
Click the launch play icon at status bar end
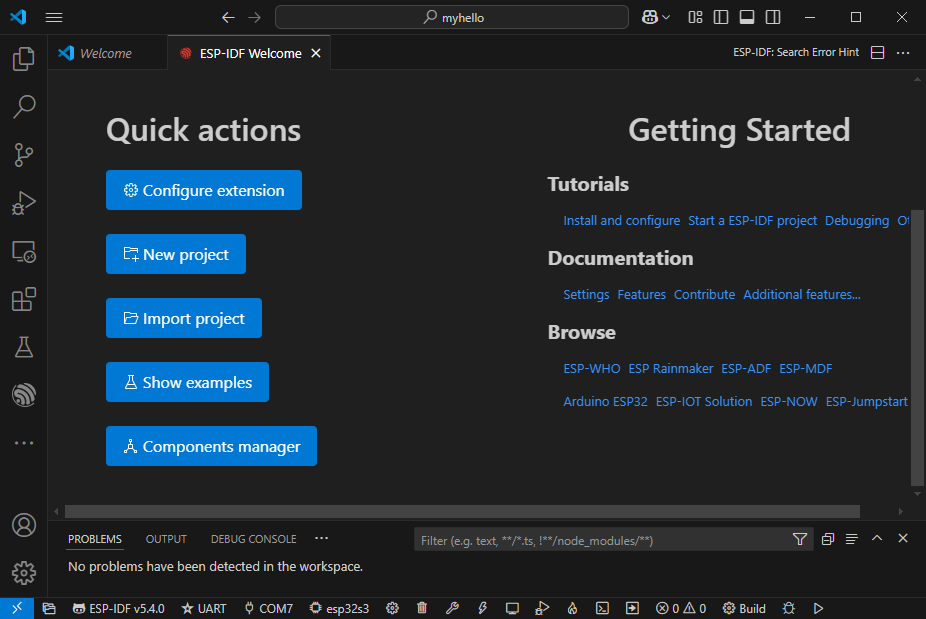(x=818, y=608)
